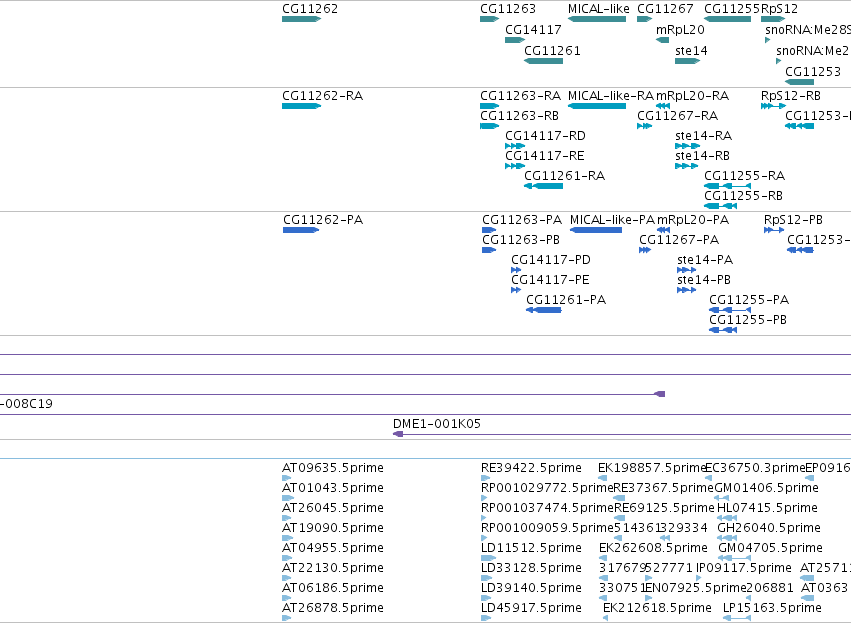
Task: Click the purple arrowhead under DME1-001K05
Action: pos(398,434)
